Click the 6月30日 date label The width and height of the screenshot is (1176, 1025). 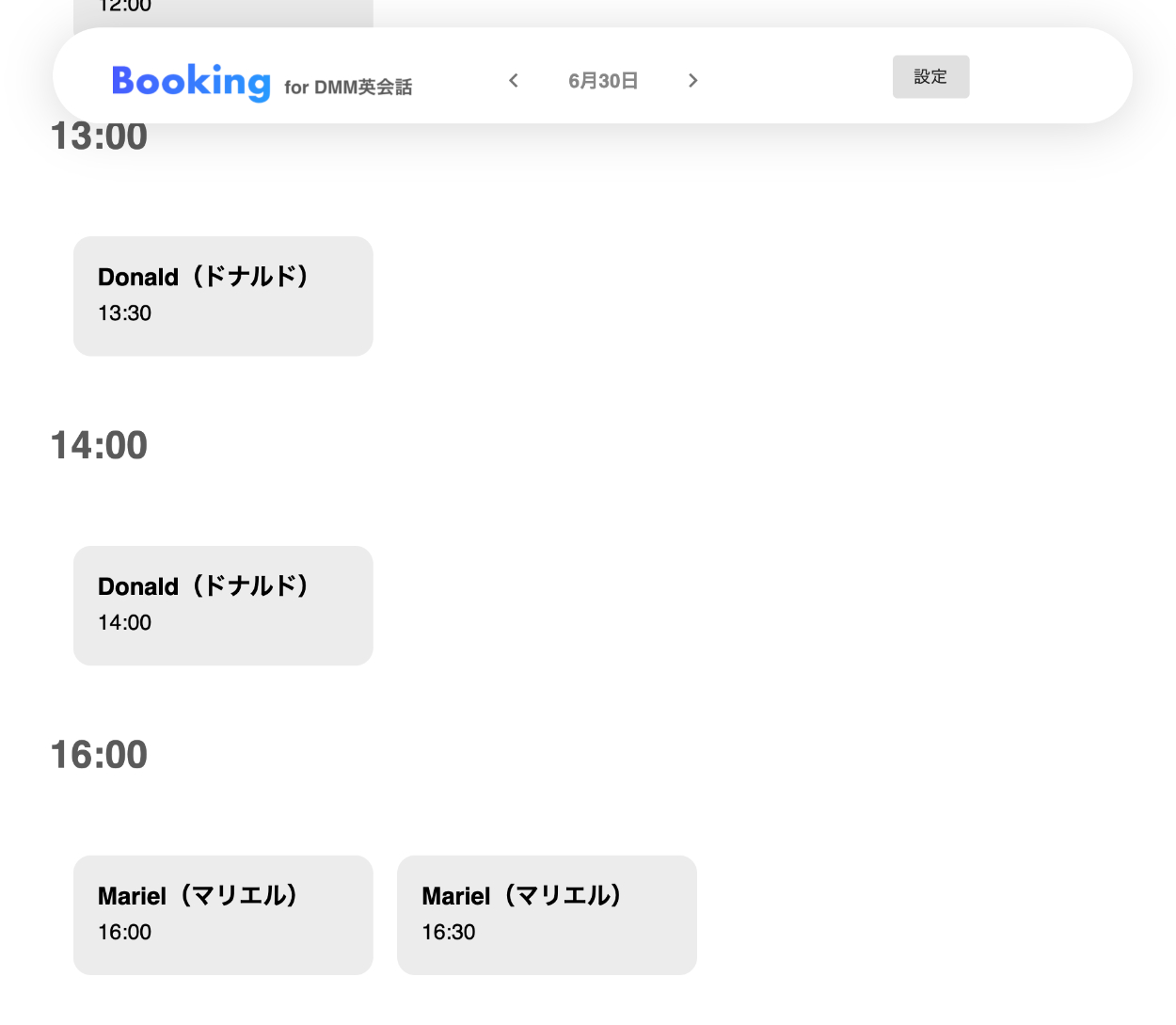coord(603,81)
